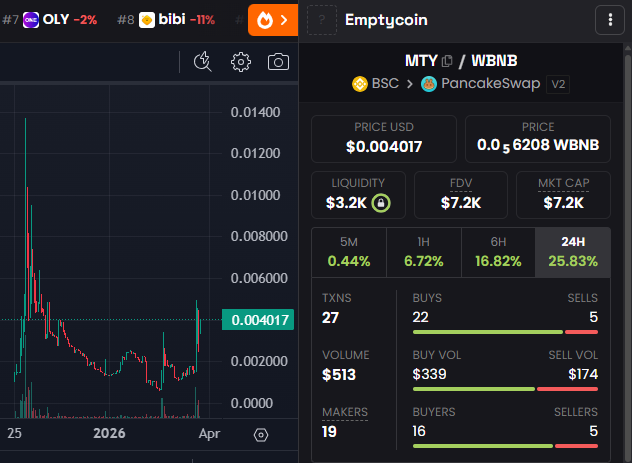The image size is (632, 463).
Task: Click the LIQUIDITY $3.2K box
Action: (x=358, y=195)
